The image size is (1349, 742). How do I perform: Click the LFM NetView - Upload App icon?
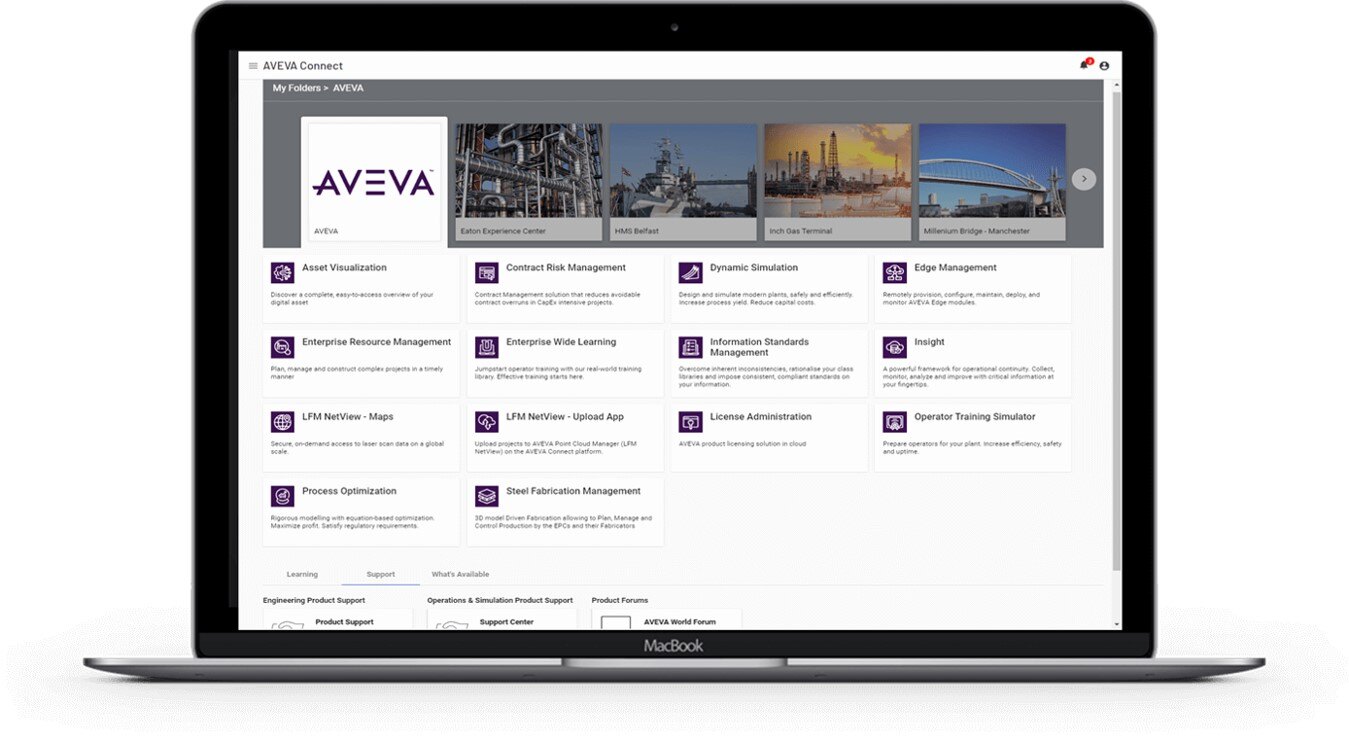487,422
